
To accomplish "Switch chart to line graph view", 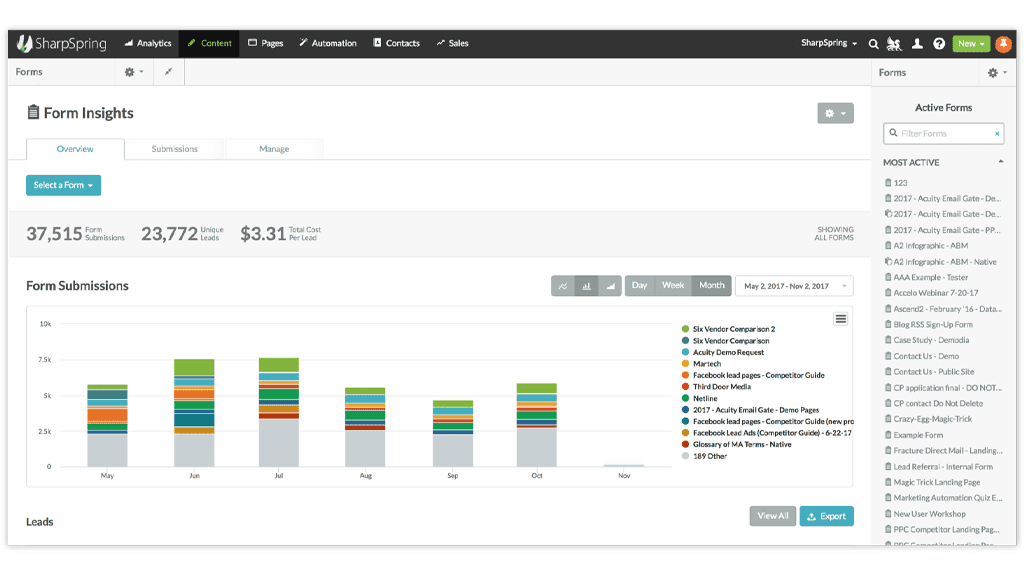I will tap(562, 285).
